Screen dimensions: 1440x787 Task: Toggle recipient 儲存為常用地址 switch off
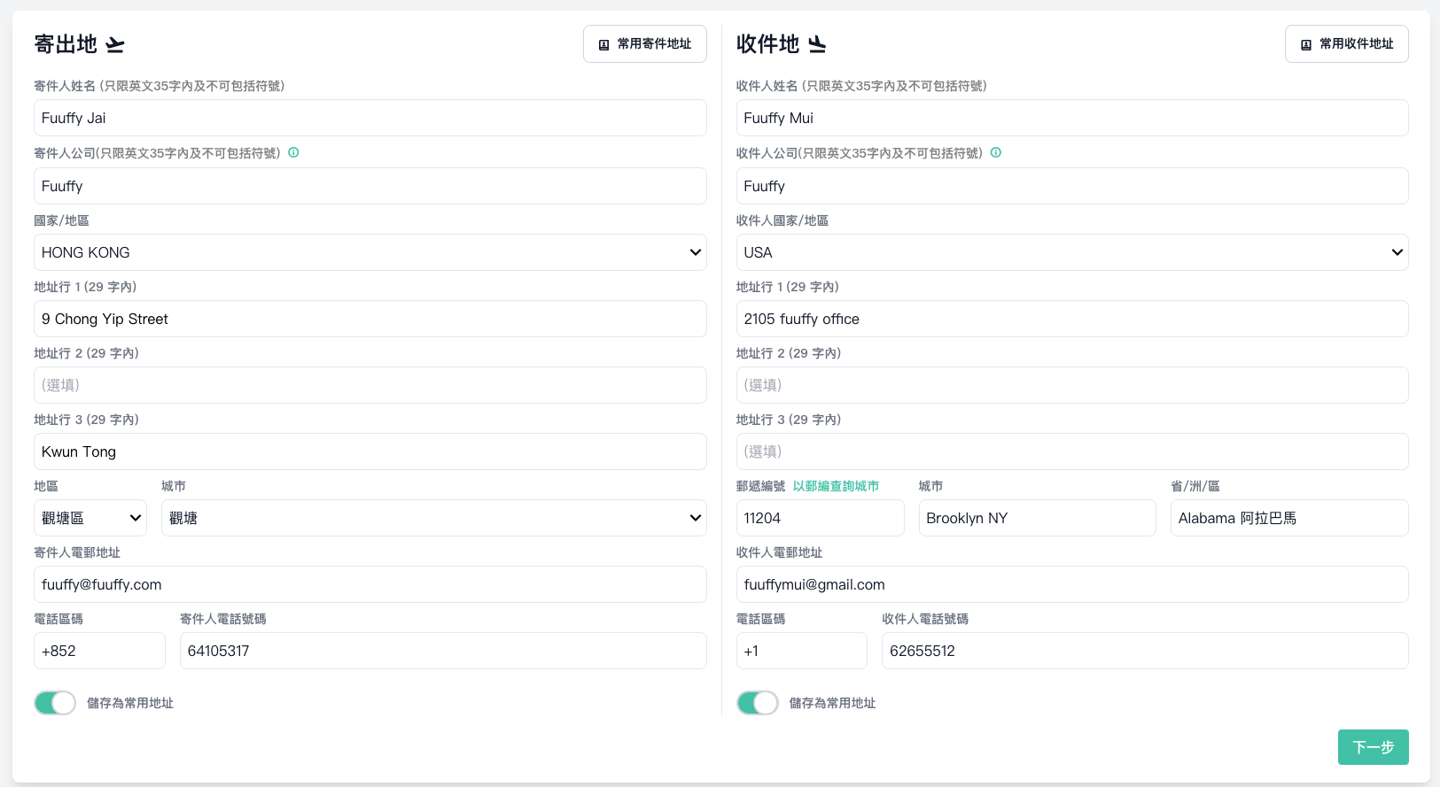(x=757, y=703)
